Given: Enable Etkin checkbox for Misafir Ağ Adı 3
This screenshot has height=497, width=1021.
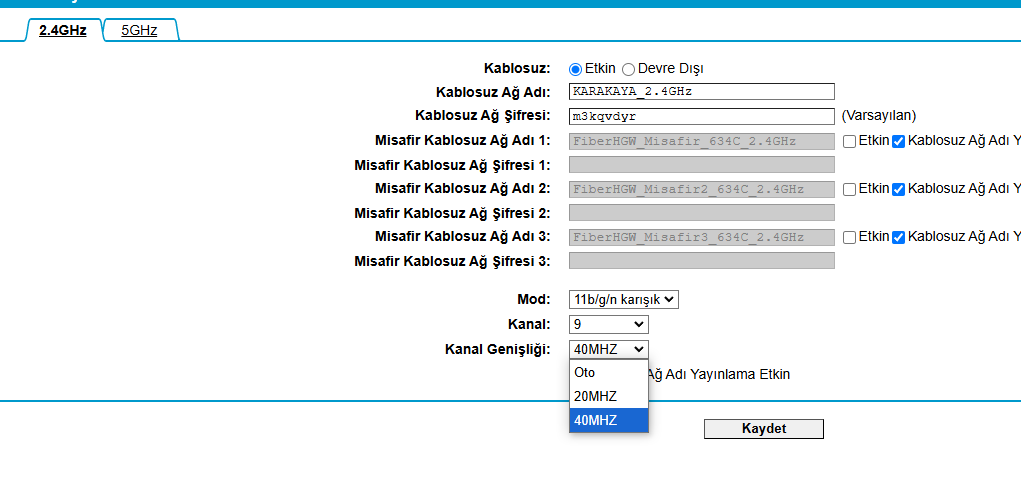Looking at the screenshot, I should point(849,238).
